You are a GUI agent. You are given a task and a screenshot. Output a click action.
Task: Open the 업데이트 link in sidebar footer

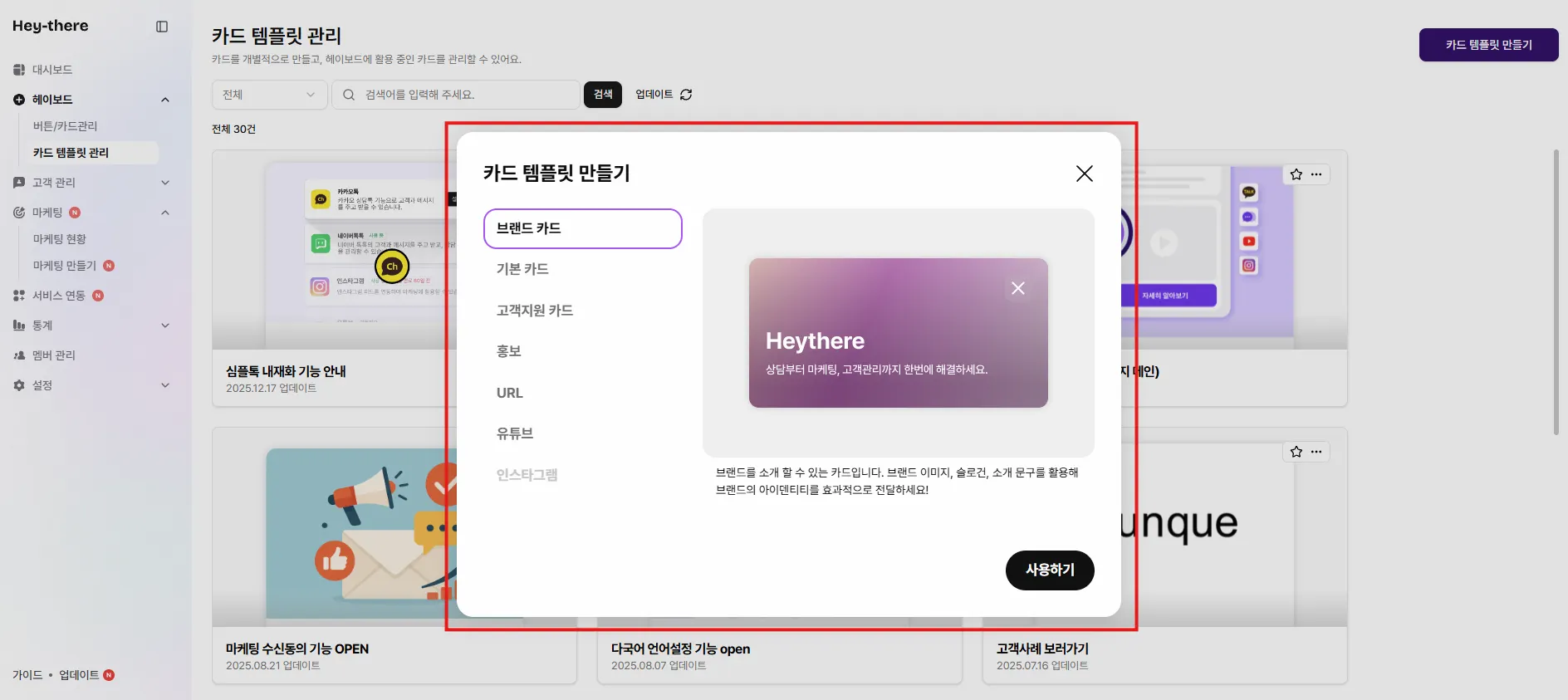79,675
